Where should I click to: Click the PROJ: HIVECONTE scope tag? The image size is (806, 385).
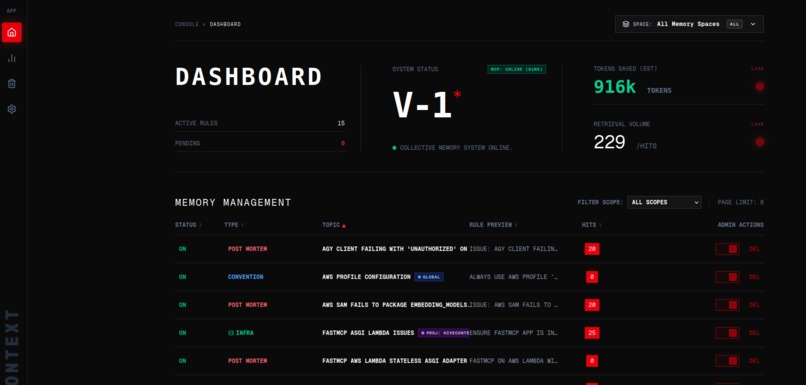(444, 333)
